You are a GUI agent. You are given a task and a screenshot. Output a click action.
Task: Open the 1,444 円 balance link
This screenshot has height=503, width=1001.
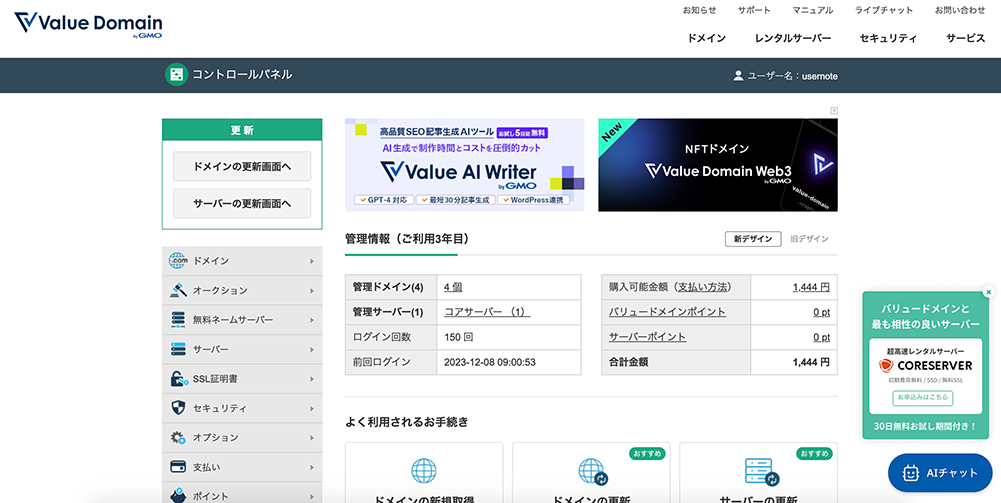click(811, 287)
